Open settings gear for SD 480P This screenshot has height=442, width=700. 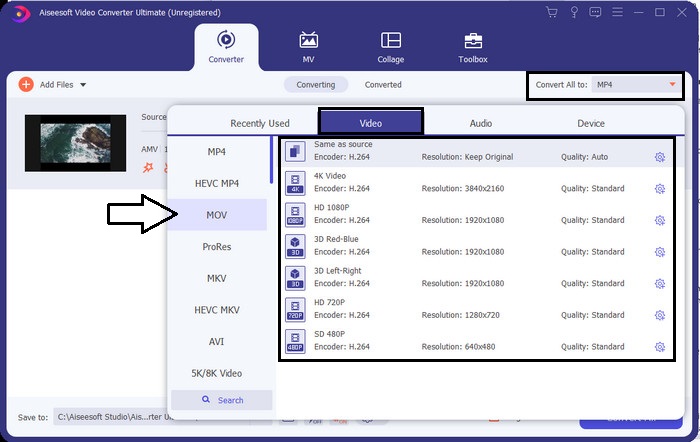point(660,347)
